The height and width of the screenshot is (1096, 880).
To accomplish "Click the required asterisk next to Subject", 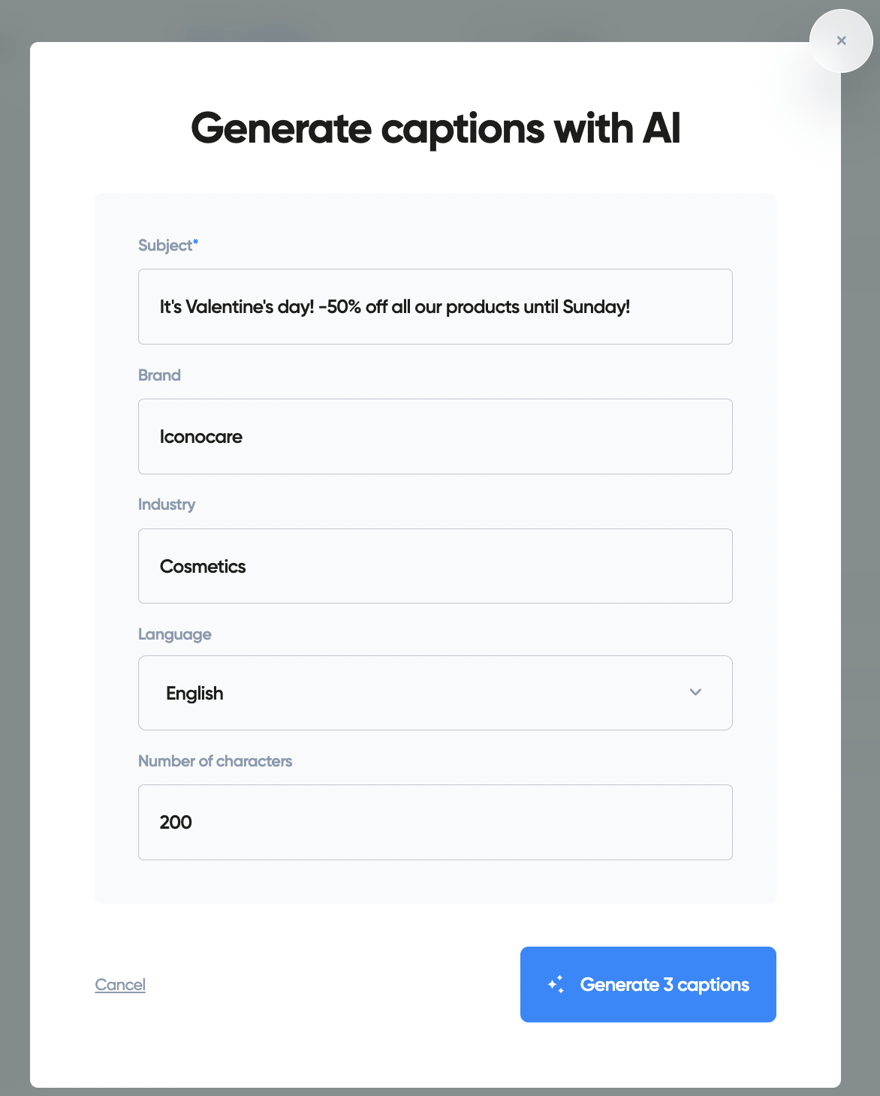I will [x=195, y=240].
